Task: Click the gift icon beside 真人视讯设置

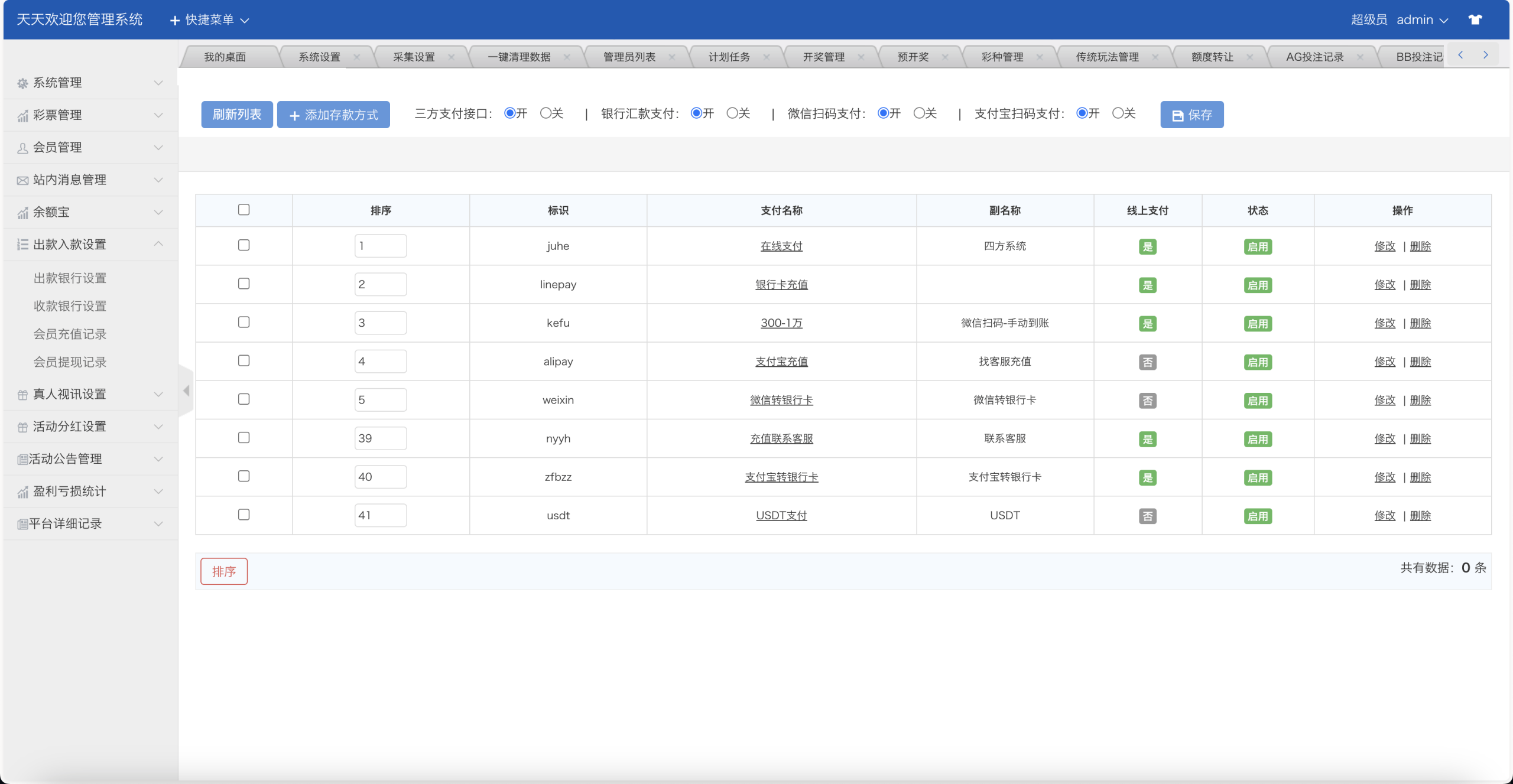Action: pos(22,395)
